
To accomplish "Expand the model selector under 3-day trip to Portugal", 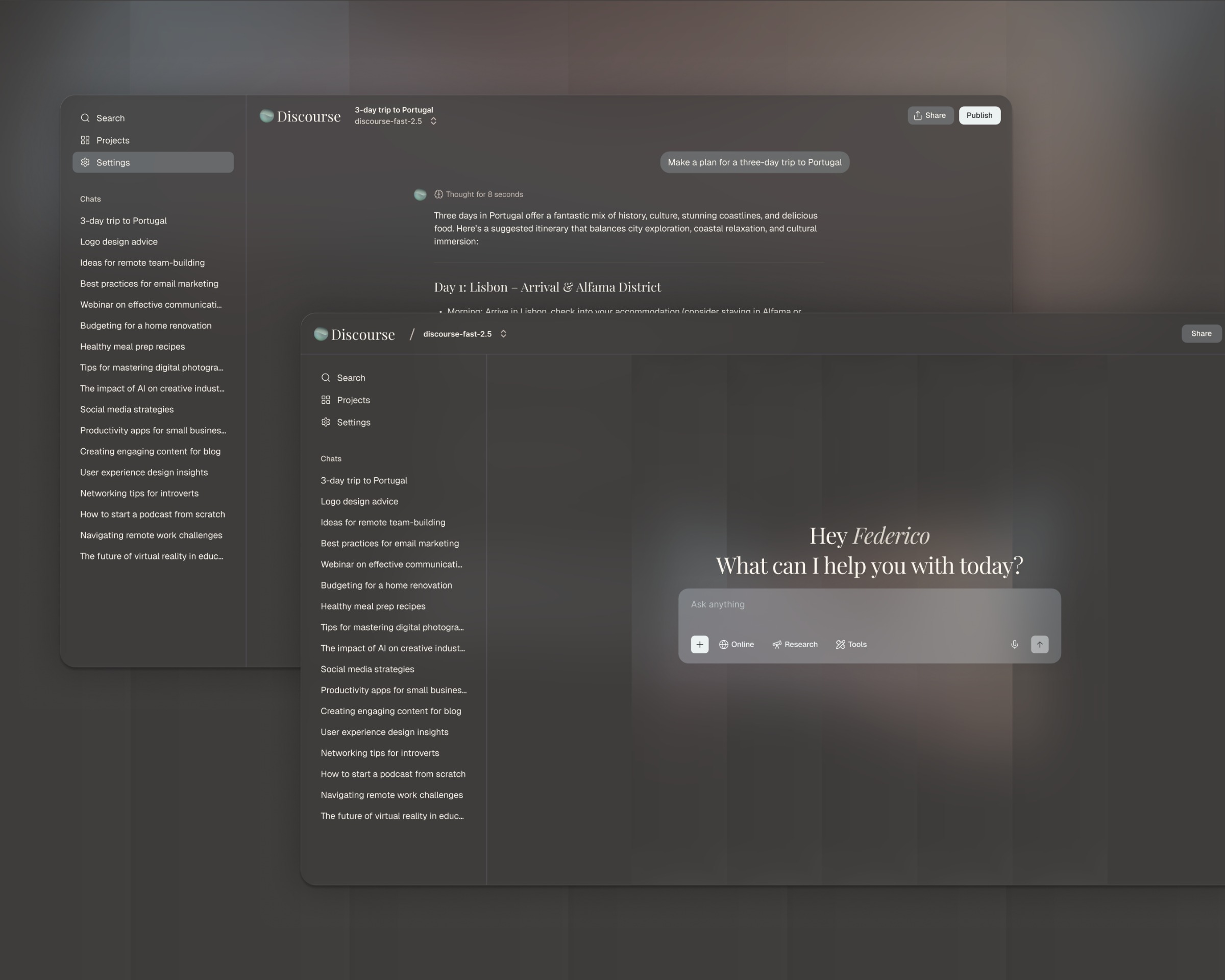I will [x=433, y=121].
